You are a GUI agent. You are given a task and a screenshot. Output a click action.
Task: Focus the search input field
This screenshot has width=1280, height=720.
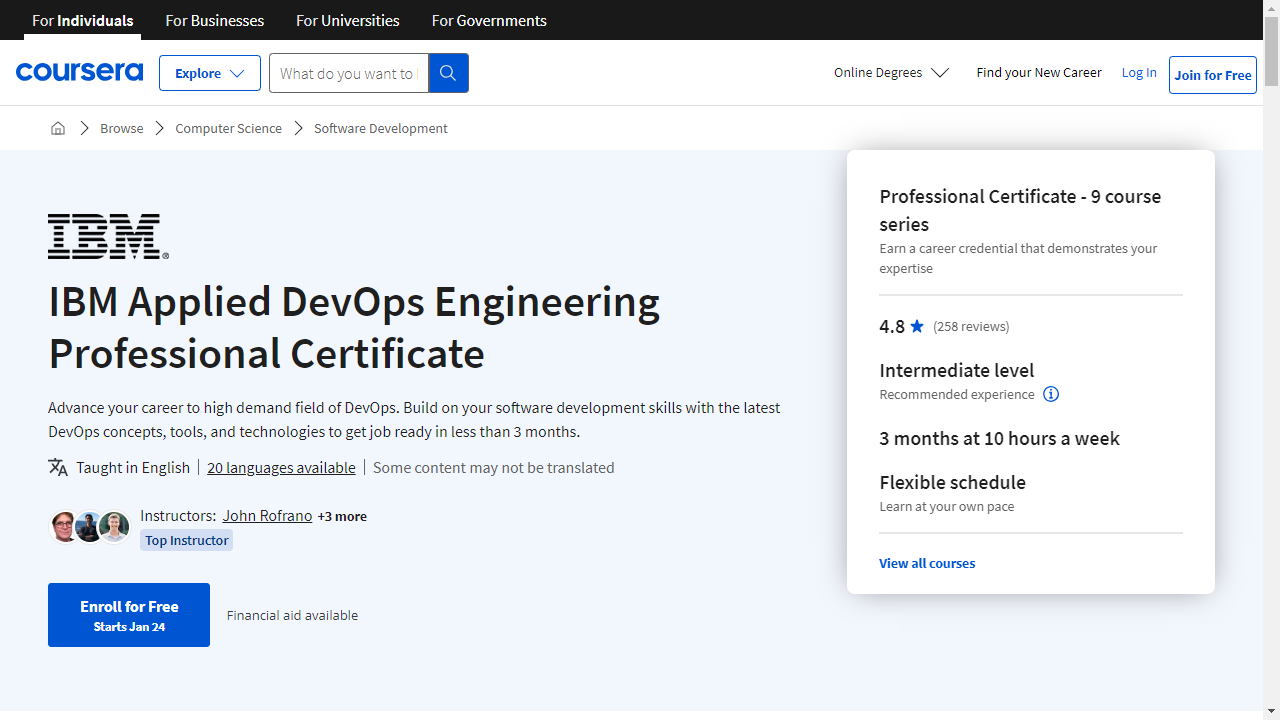pyautogui.click(x=348, y=73)
